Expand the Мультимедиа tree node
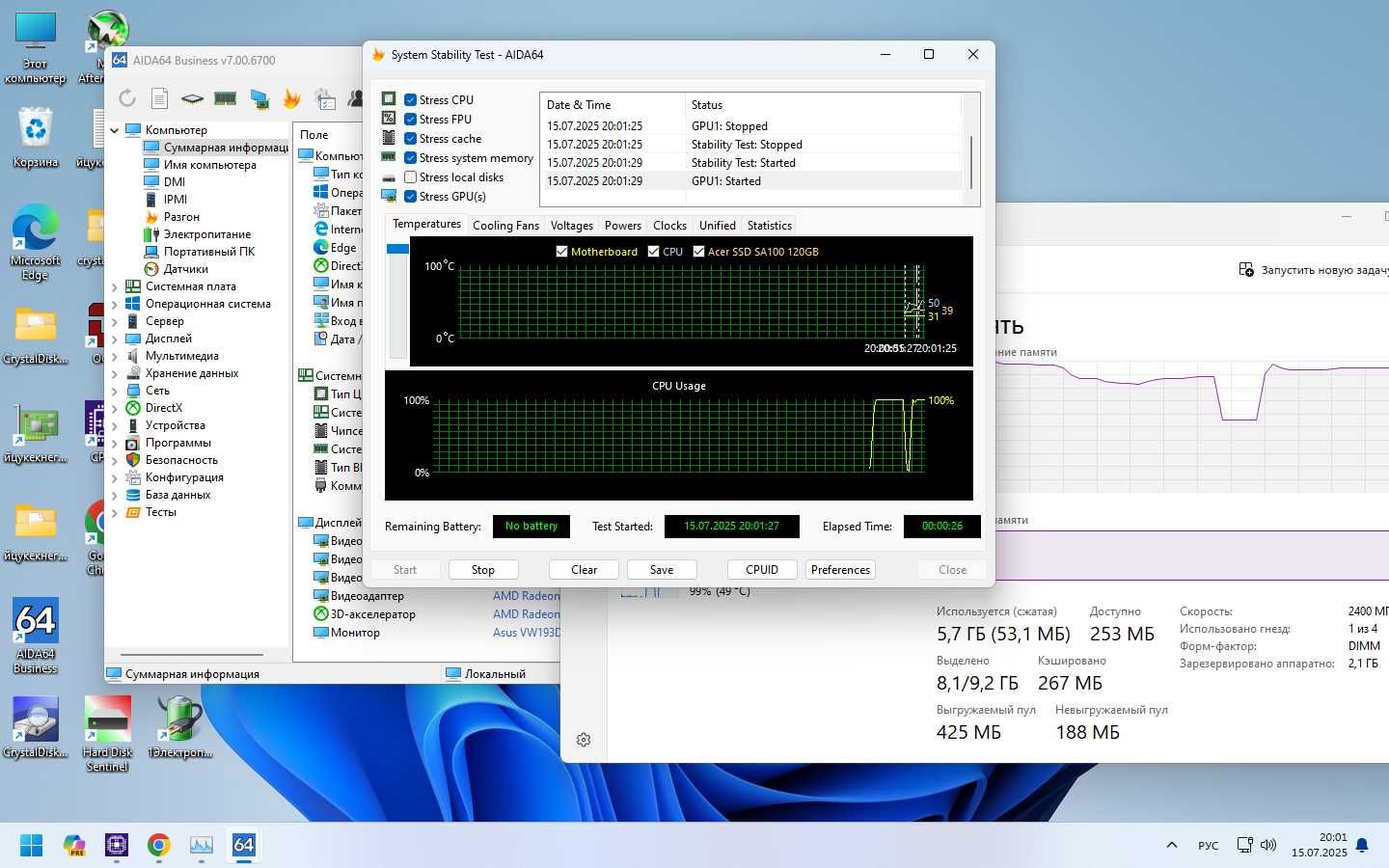 click(115, 356)
